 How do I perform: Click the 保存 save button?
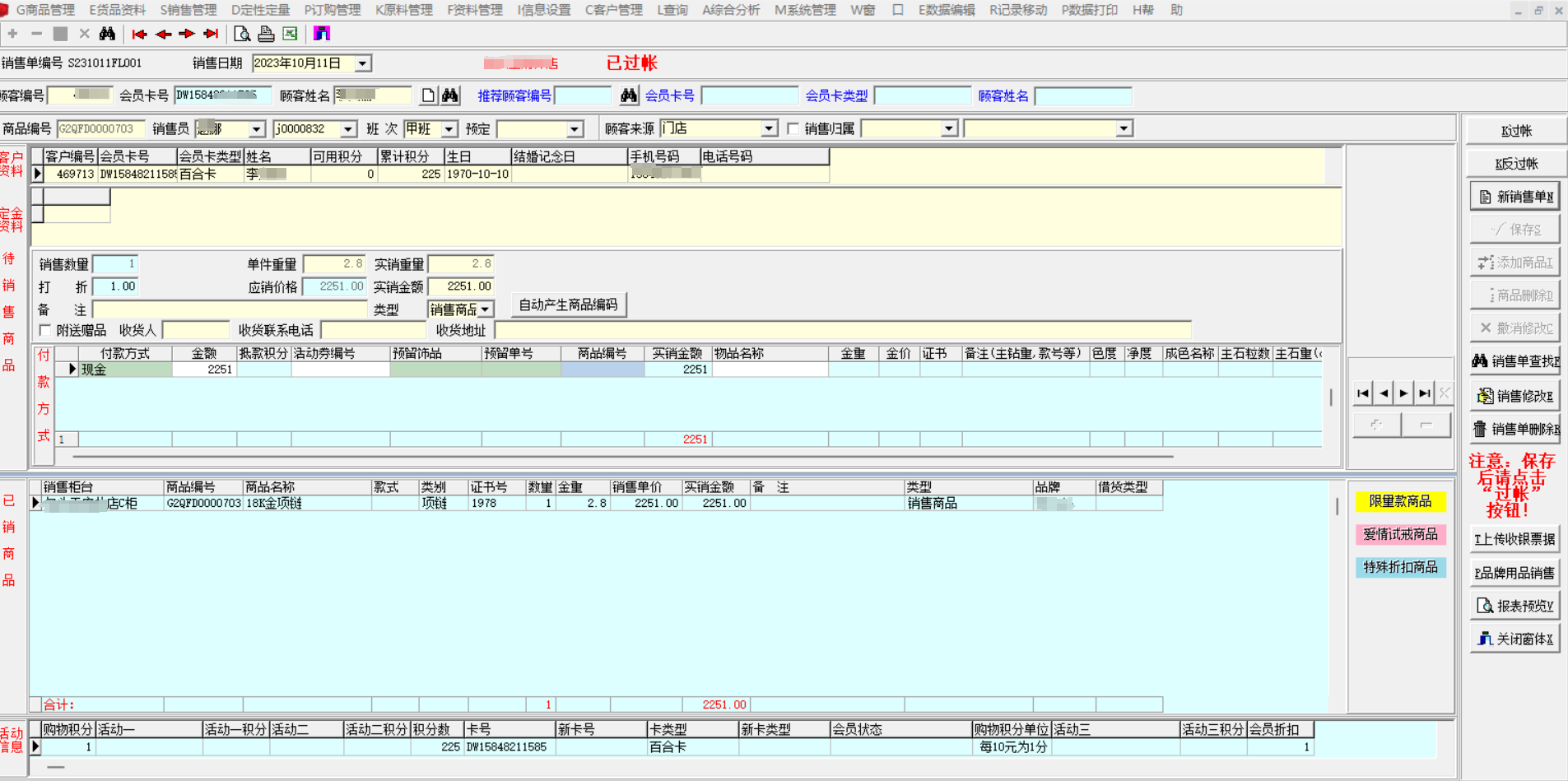point(1514,230)
